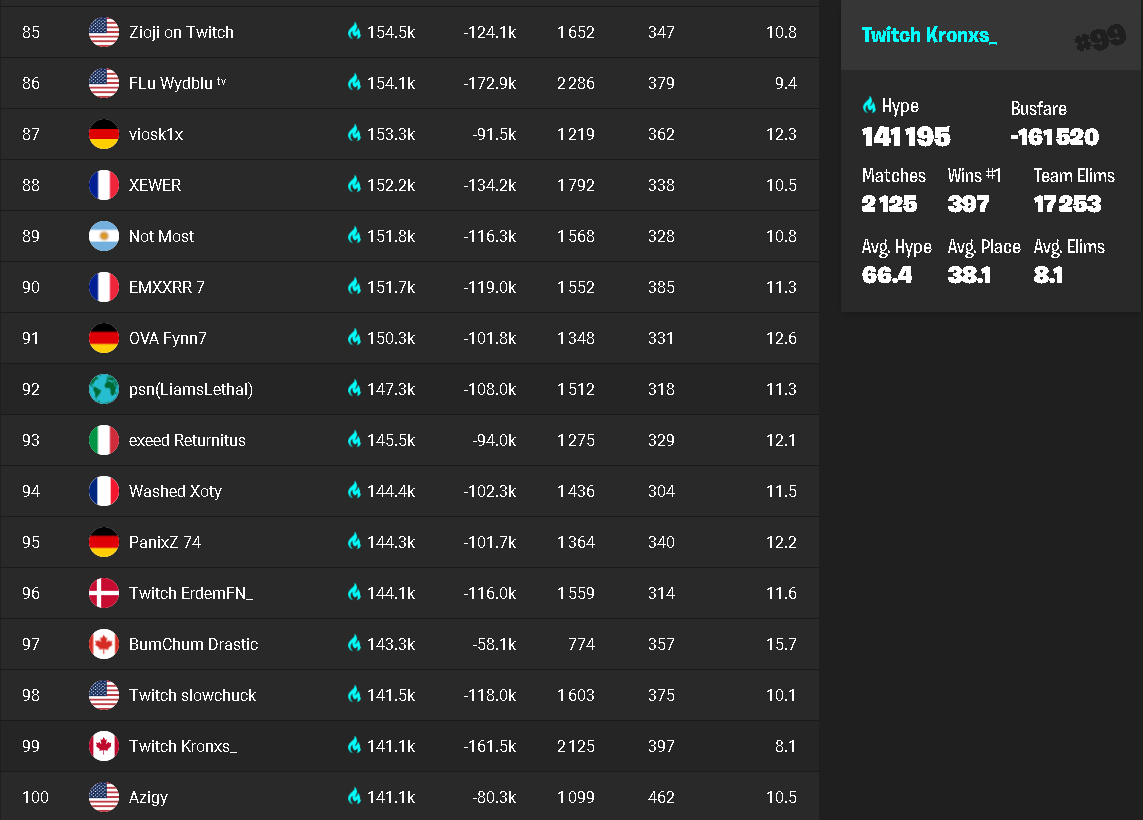Screen dimensions: 1143x820
Task: Click the Italian flag beside exeed Returnitus
Action: [104, 440]
